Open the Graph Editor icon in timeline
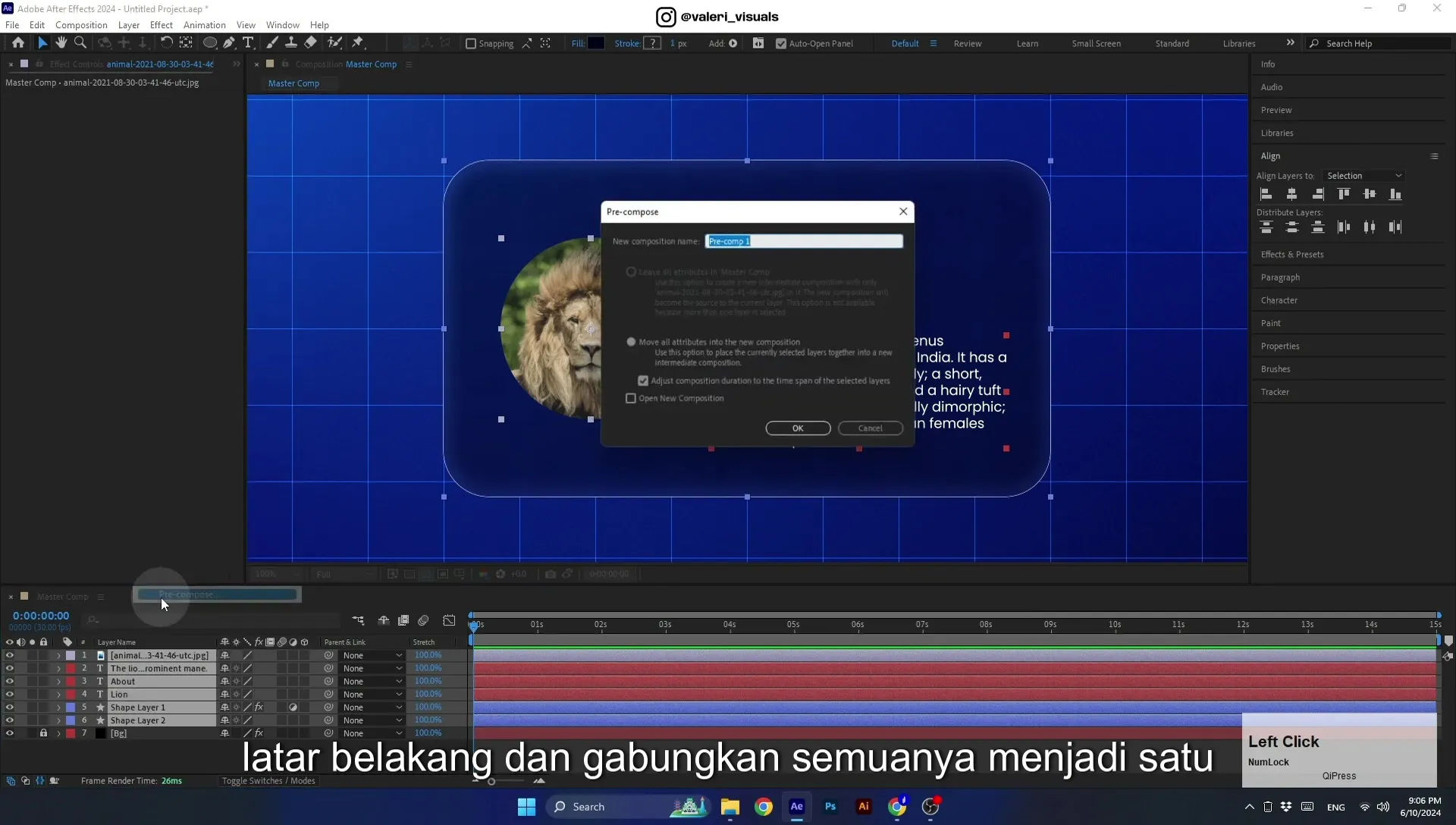Viewport: 1456px width, 825px height. click(x=449, y=620)
